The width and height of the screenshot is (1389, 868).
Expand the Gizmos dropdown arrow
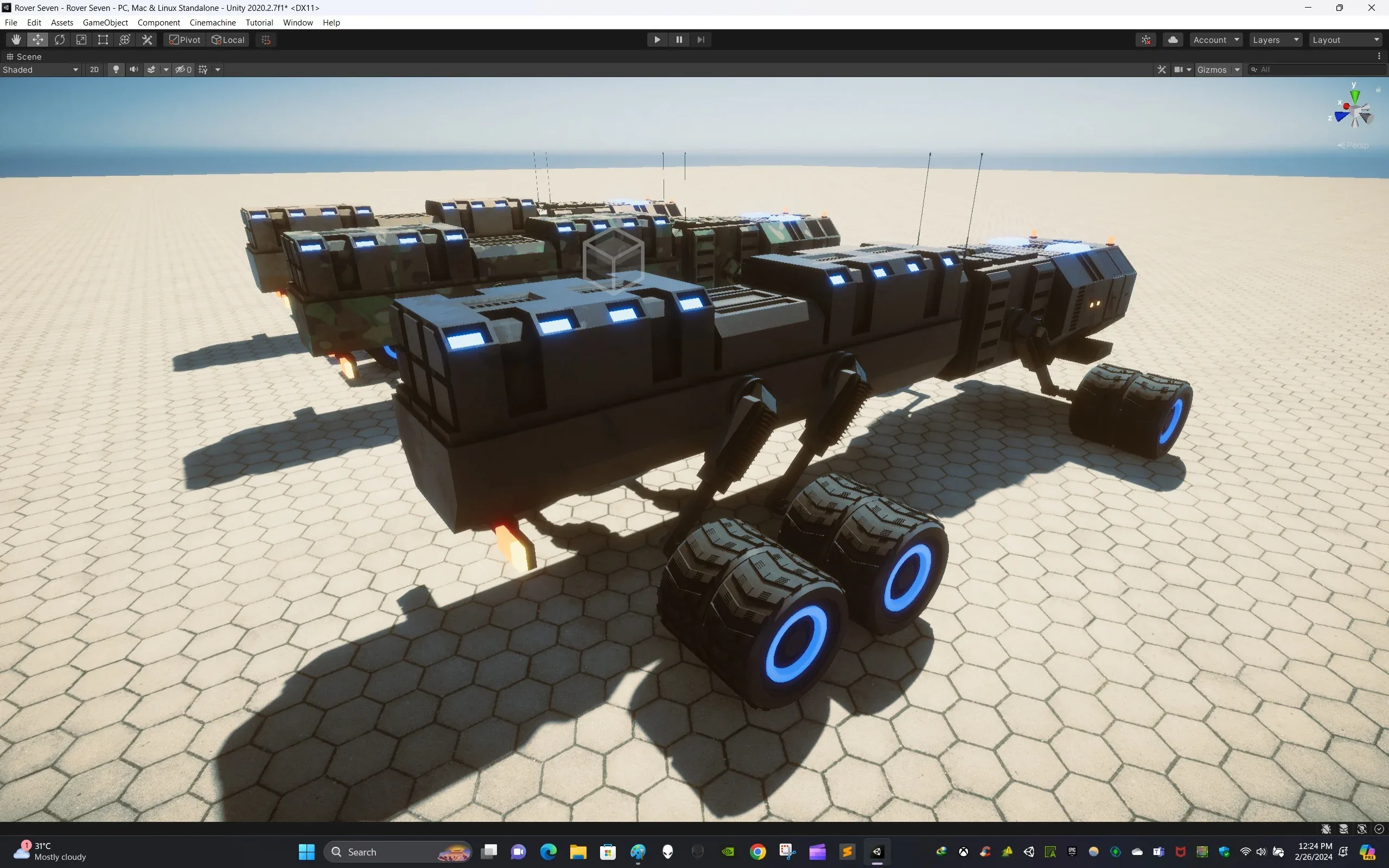pyautogui.click(x=1238, y=69)
